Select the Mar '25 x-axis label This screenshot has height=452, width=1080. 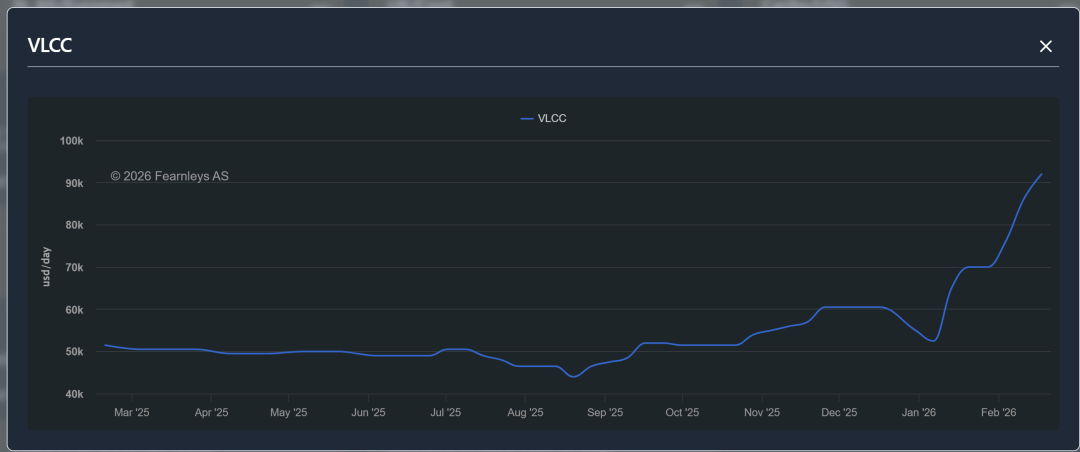131,412
